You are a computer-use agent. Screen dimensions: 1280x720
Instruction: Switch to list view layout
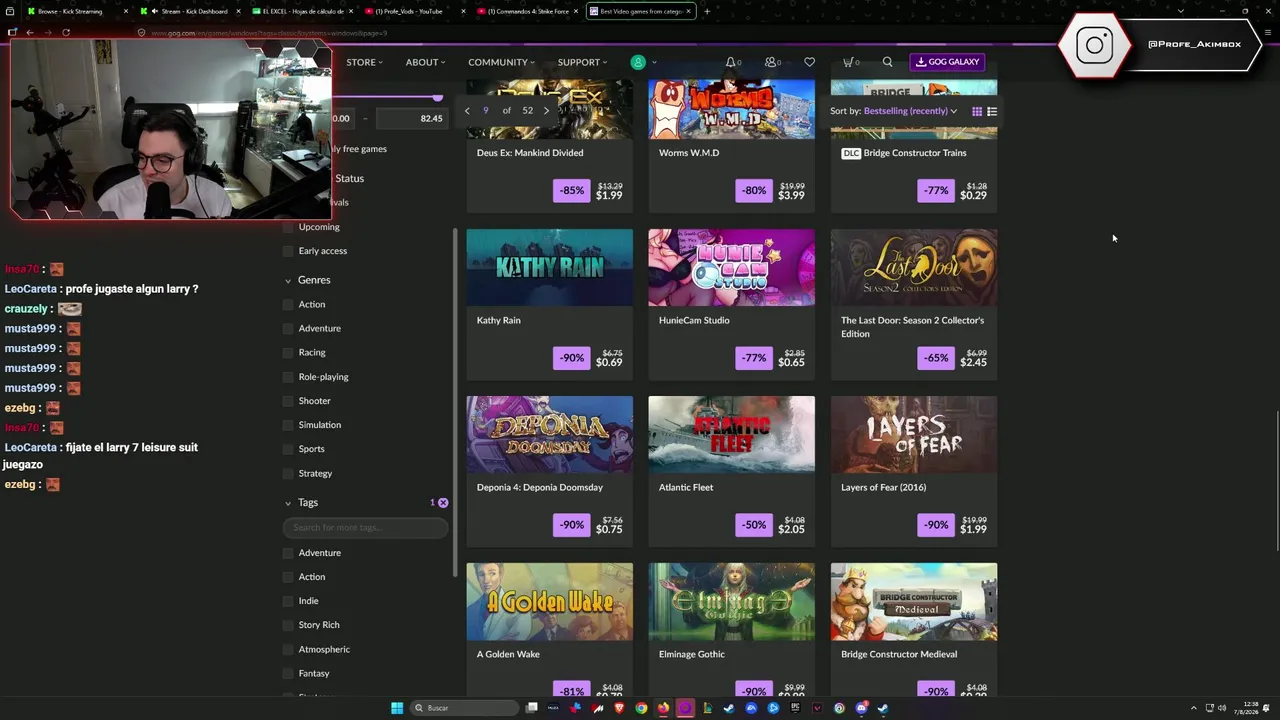992,111
